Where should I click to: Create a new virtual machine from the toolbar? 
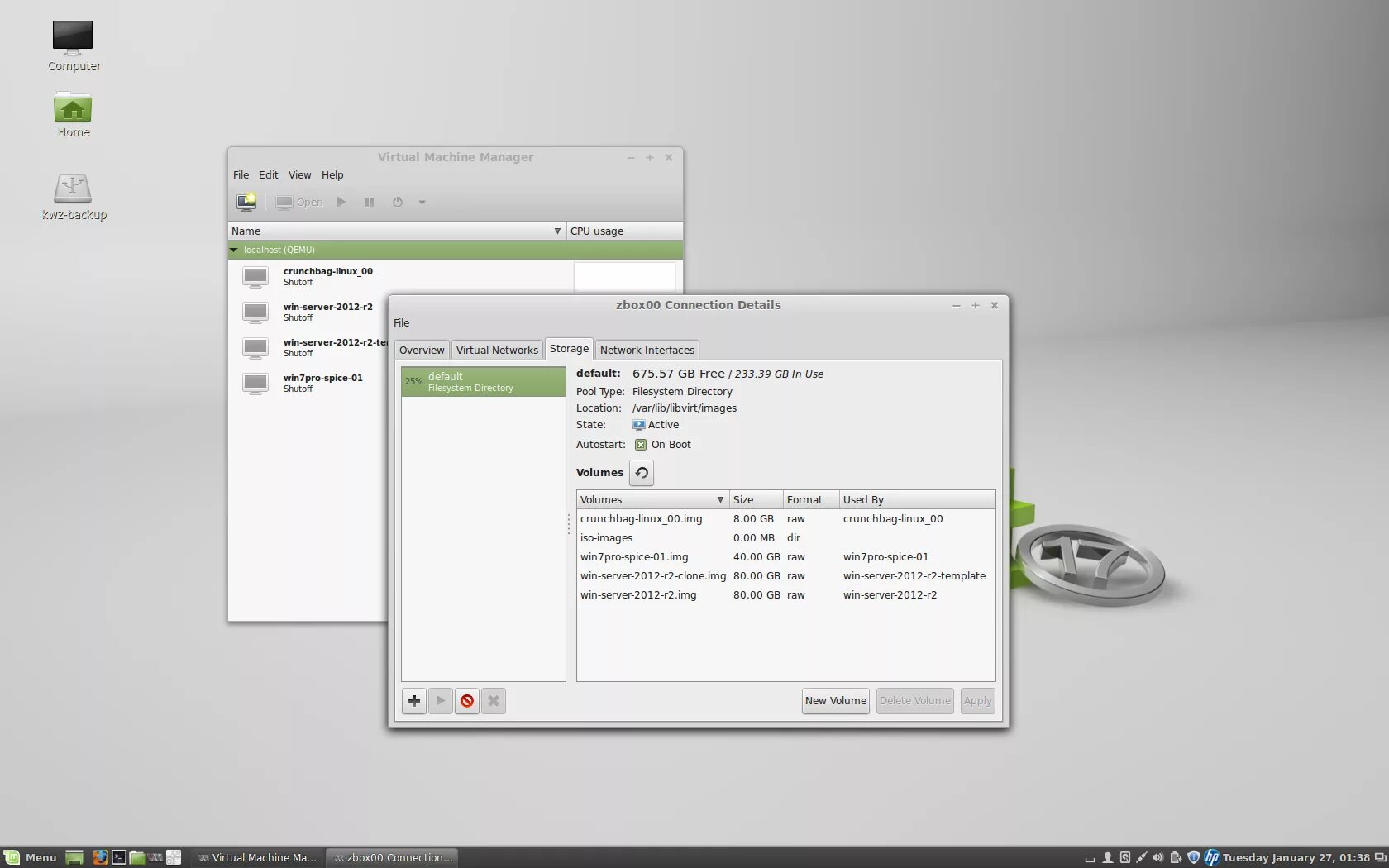246,202
